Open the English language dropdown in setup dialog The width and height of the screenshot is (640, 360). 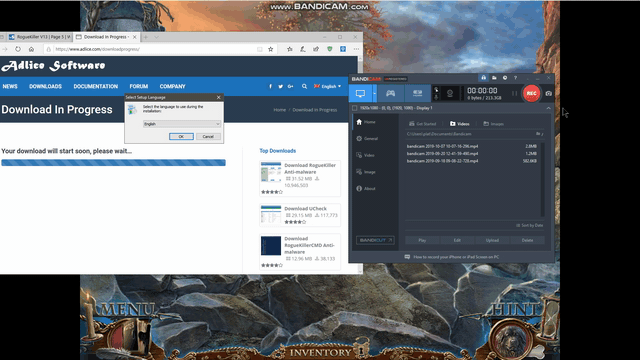[x=182, y=124]
